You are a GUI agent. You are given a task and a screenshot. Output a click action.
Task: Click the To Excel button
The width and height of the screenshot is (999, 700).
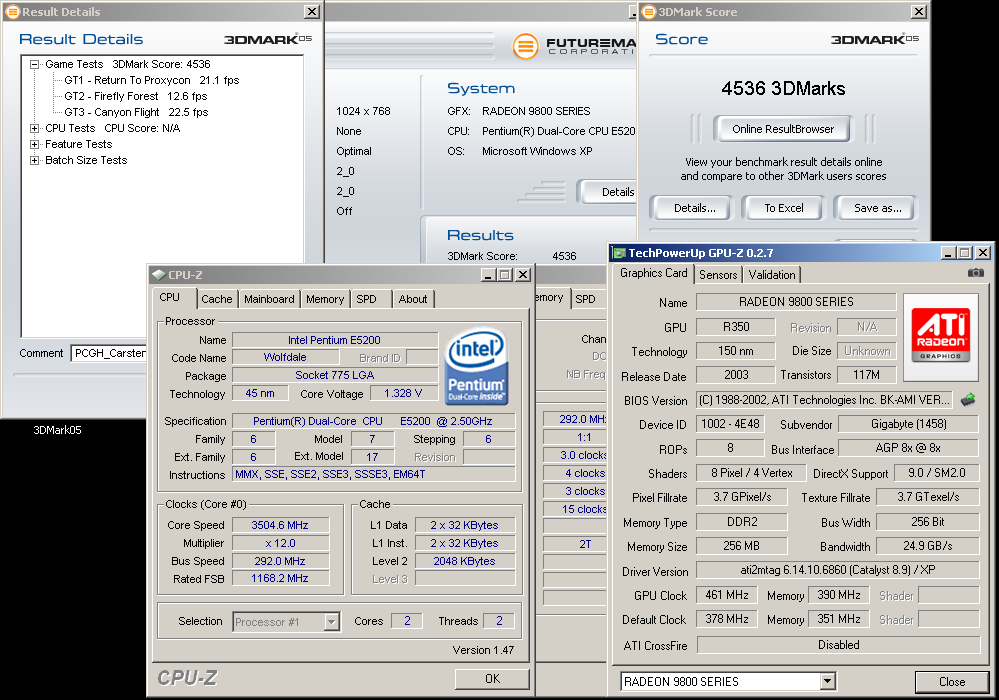point(784,208)
